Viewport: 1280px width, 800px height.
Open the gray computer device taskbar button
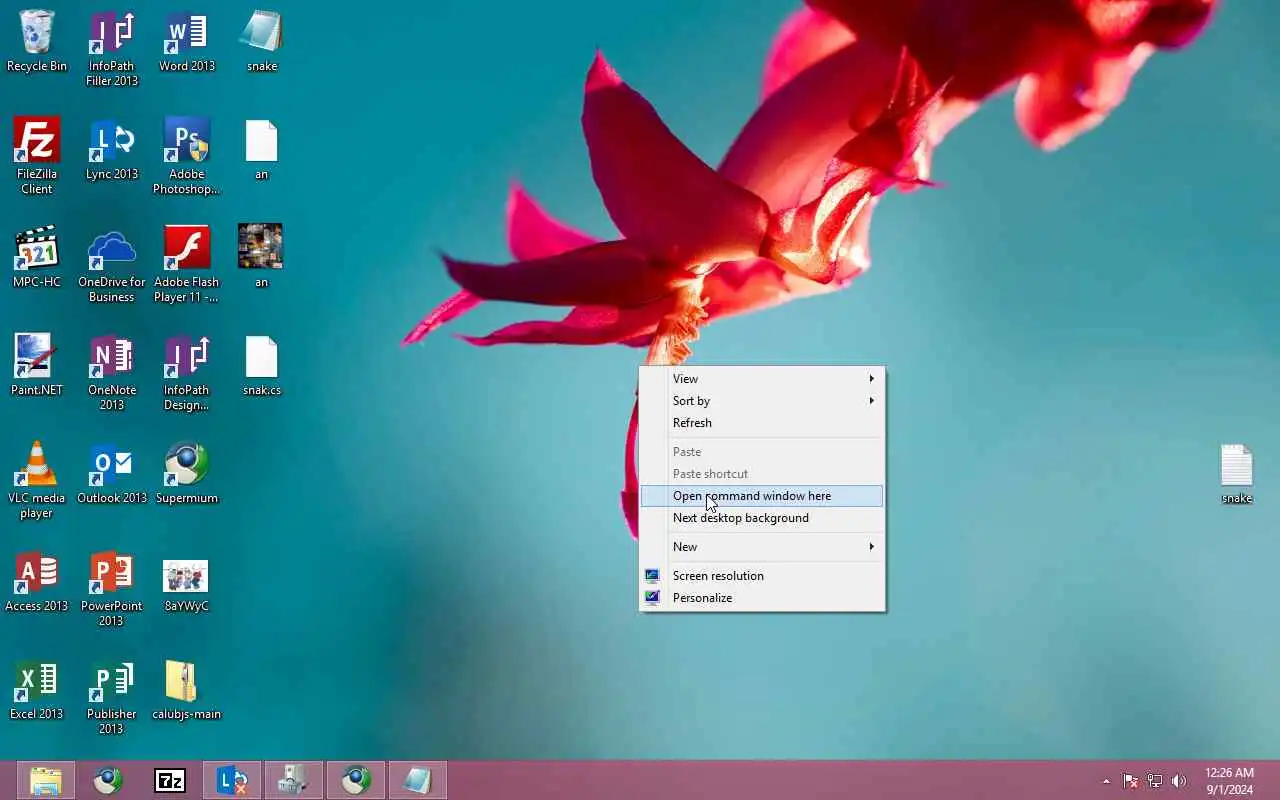pyautogui.click(x=294, y=780)
